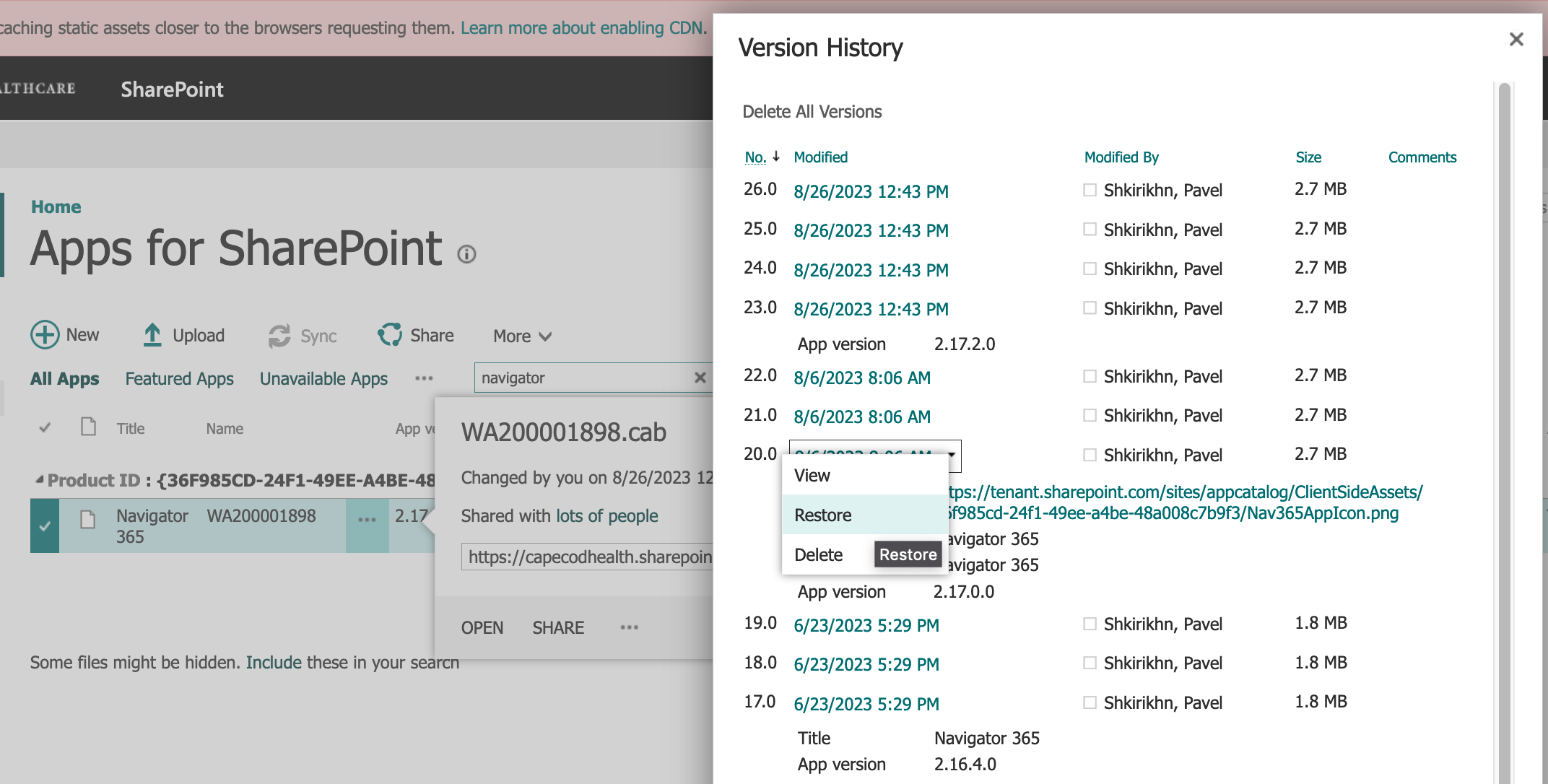Image resolution: width=1548 pixels, height=784 pixels.
Task: Open Learn more about enabling CDN link
Action: 583,28
